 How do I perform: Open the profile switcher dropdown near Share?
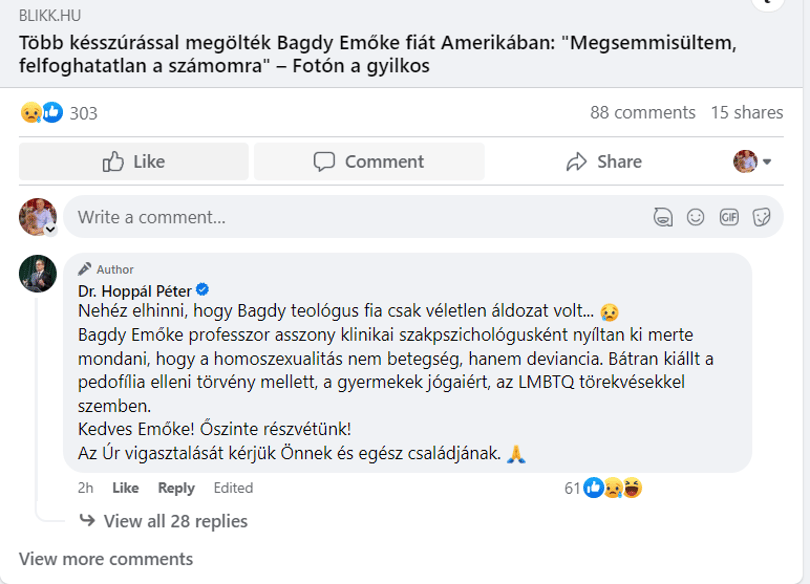point(752,162)
